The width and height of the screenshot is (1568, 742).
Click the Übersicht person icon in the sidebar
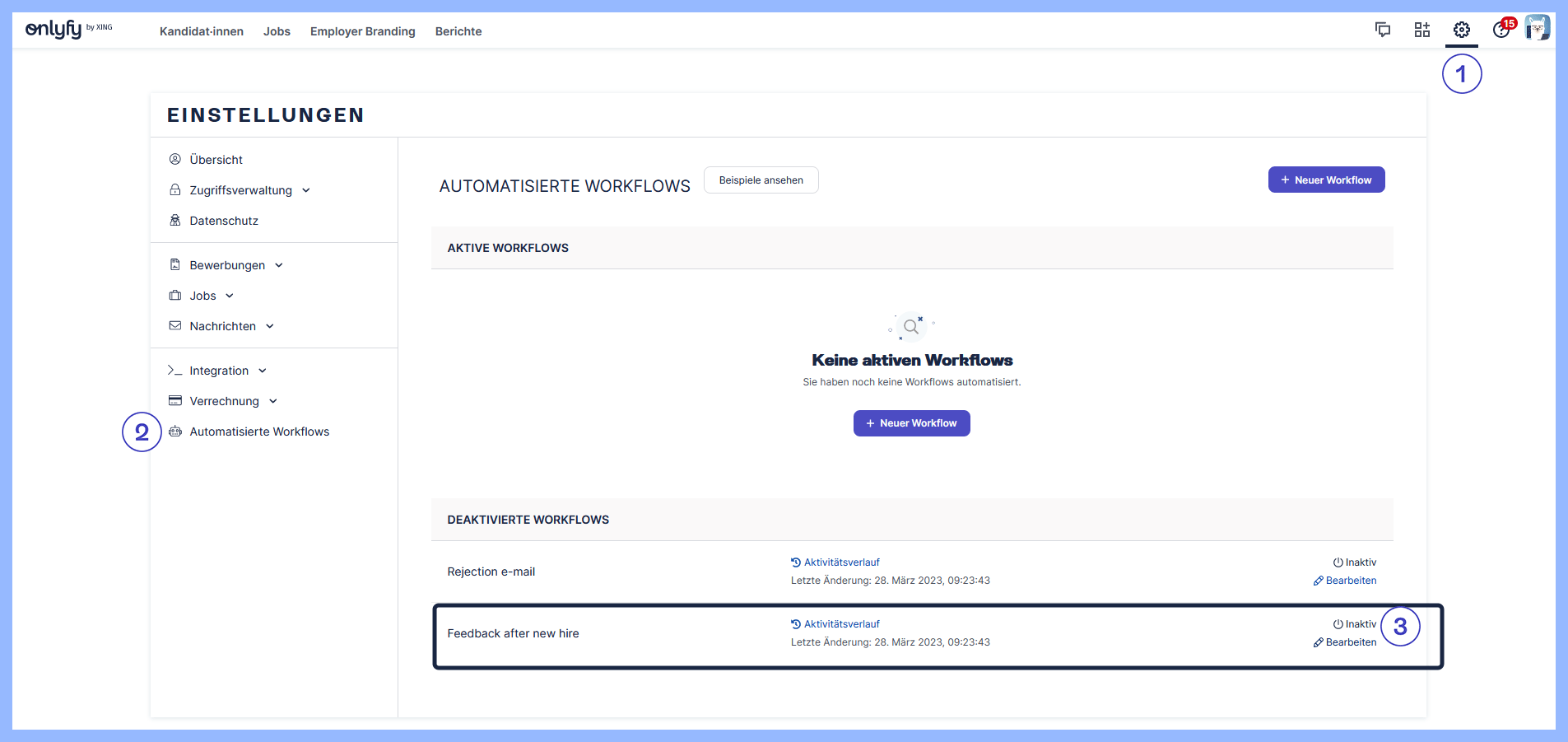click(174, 159)
